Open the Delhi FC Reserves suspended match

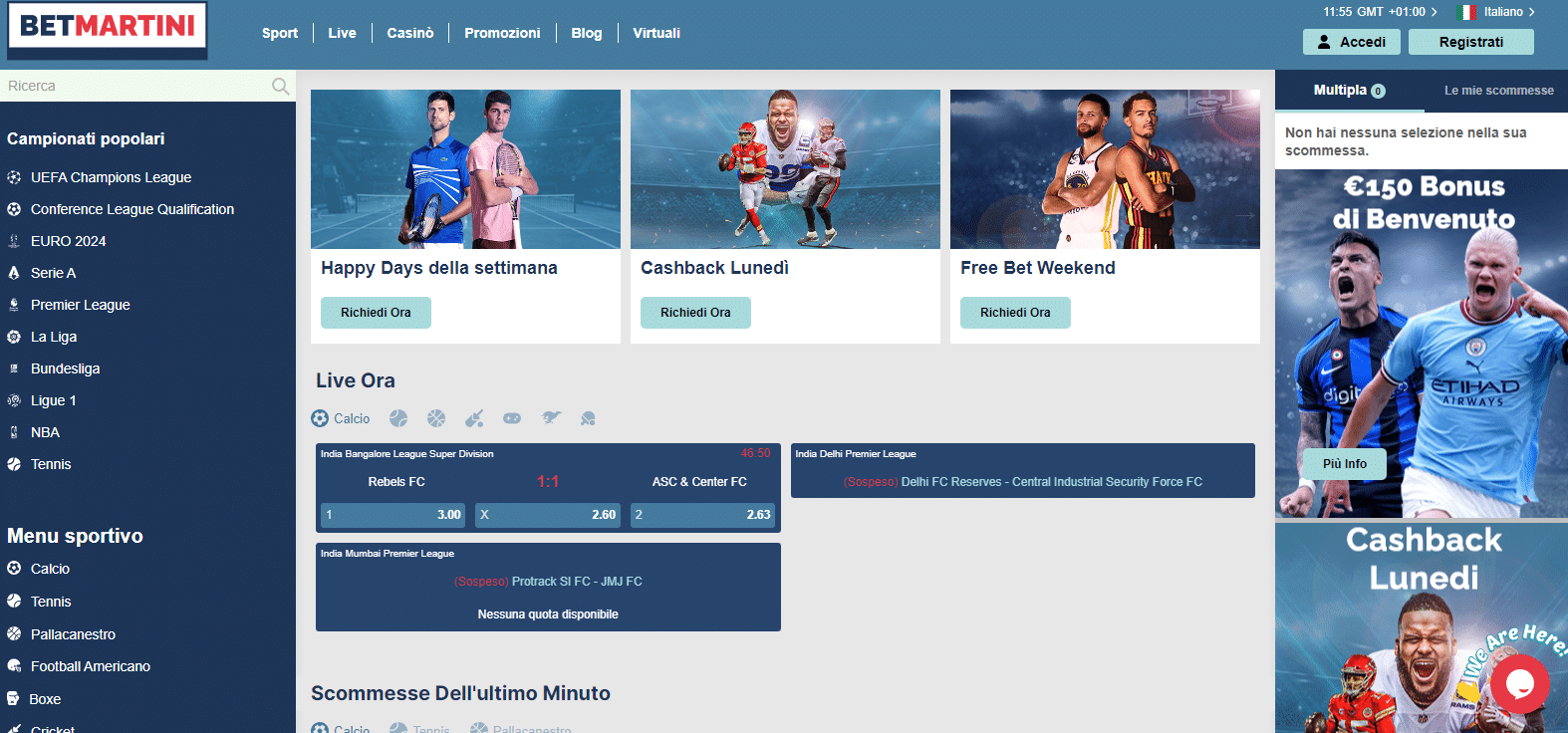(1023, 482)
